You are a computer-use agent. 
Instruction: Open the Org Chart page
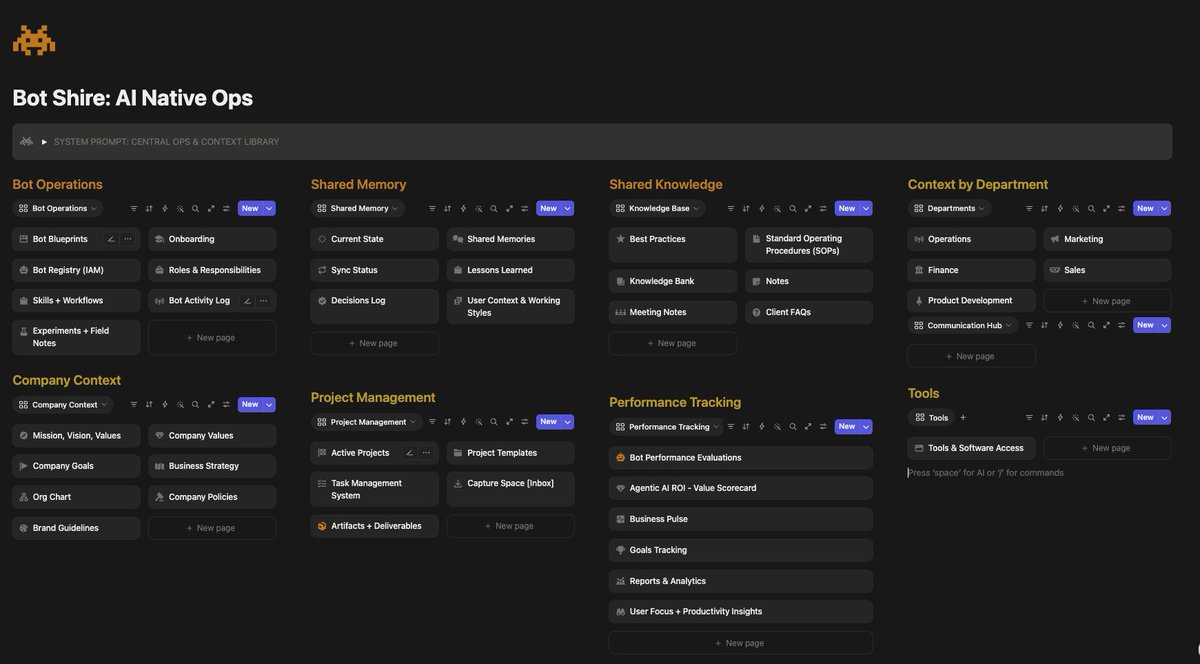point(76,497)
